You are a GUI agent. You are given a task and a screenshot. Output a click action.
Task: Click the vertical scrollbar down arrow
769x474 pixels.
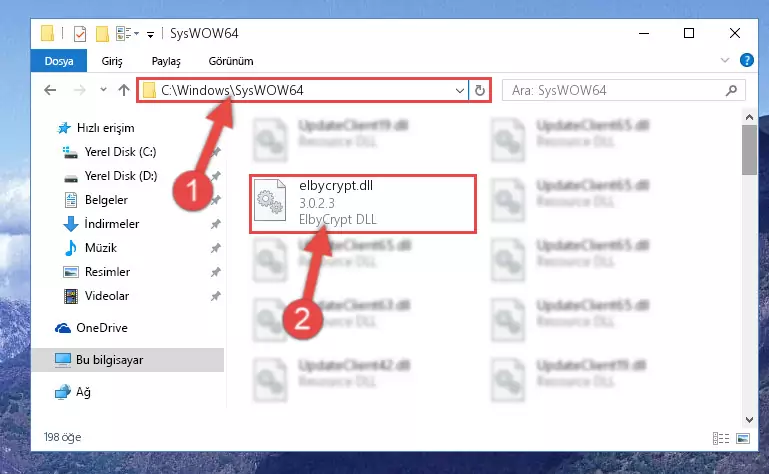[749, 420]
